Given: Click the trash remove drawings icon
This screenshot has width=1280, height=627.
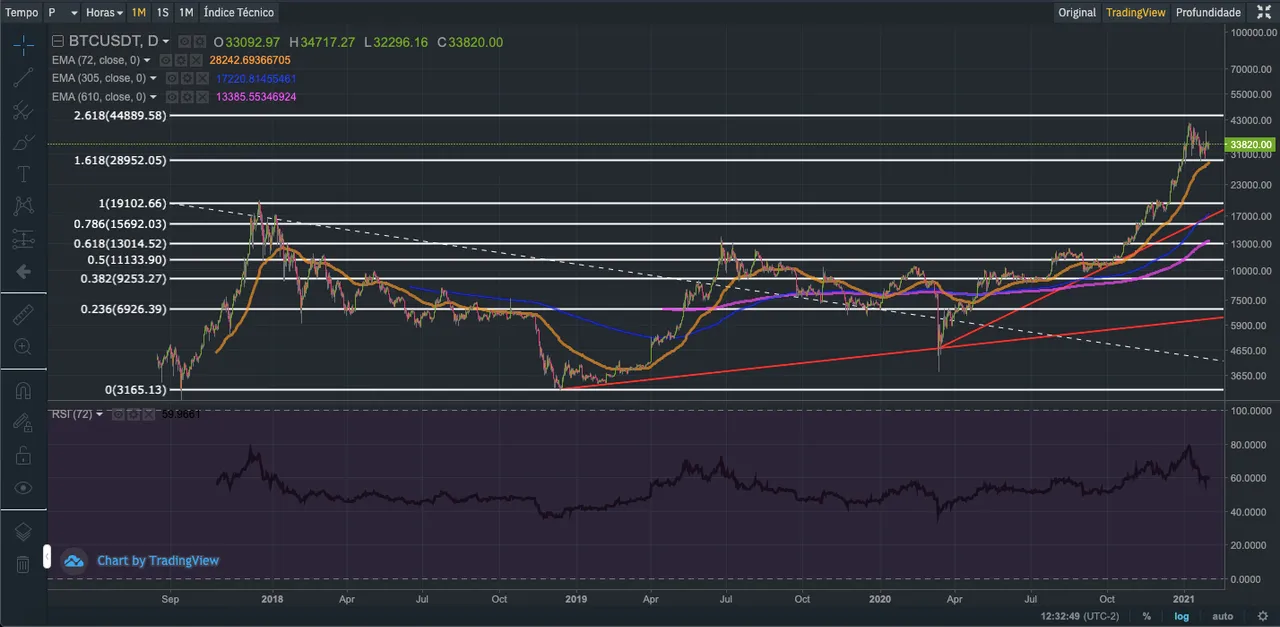Looking at the screenshot, I should coord(23,564).
